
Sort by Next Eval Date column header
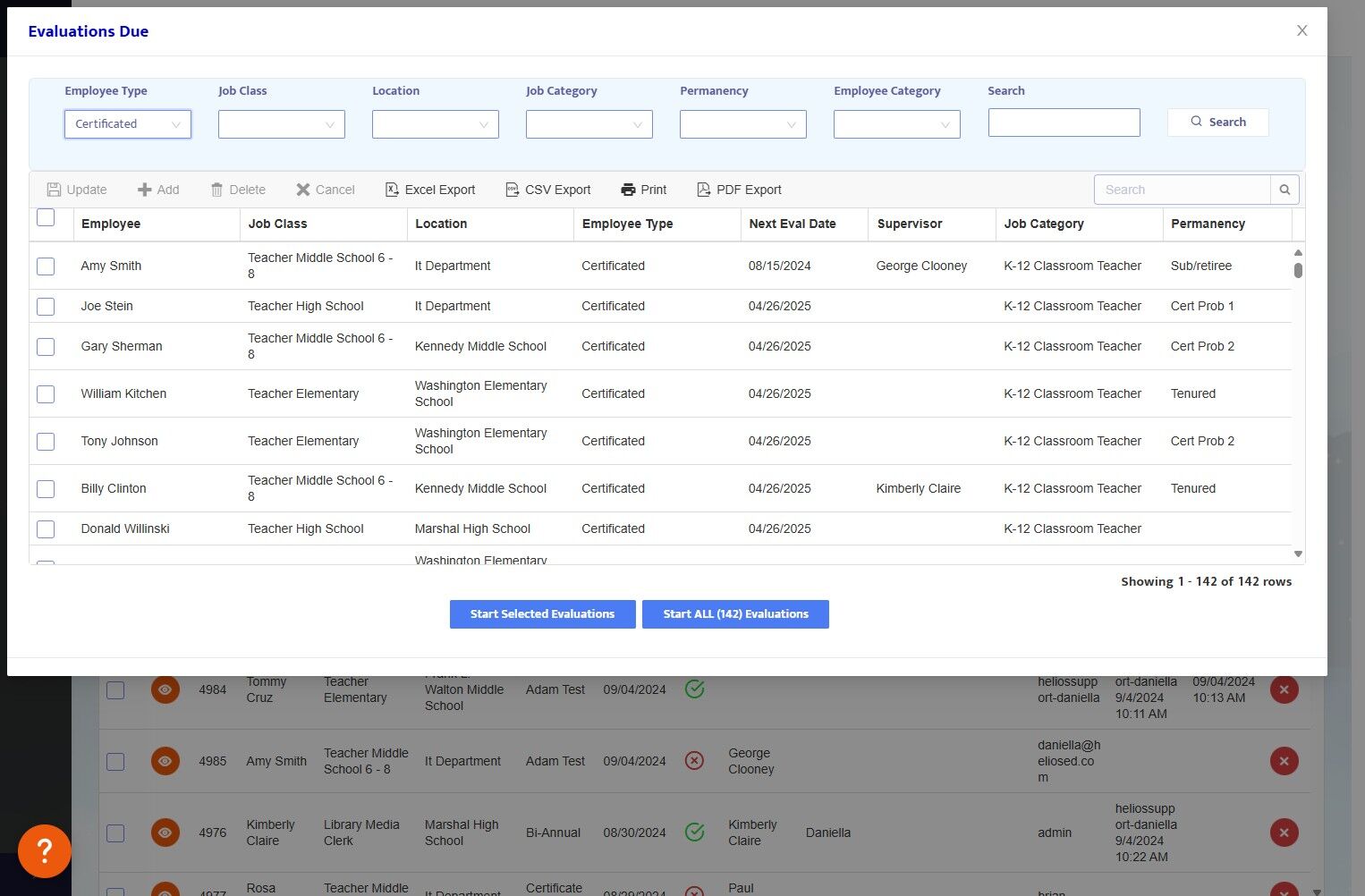[793, 224]
